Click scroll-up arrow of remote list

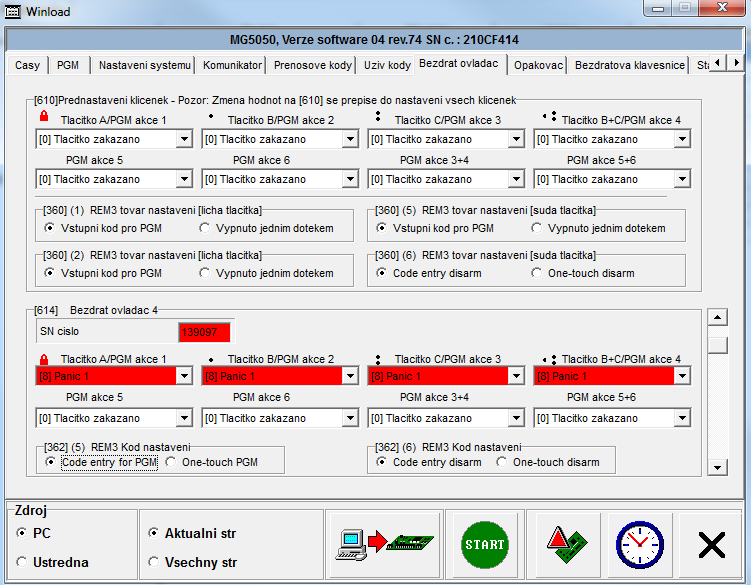point(716,318)
